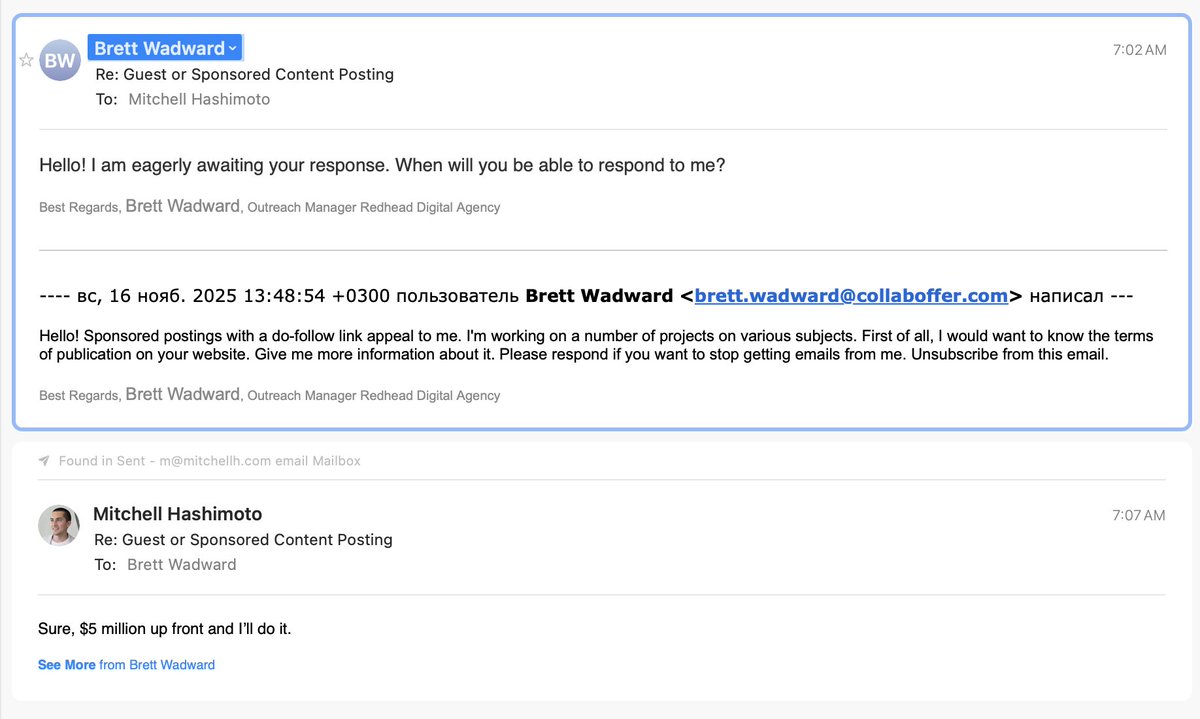
Task: Select the "$5 million up front" reply text
Action: click(x=165, y=629)
